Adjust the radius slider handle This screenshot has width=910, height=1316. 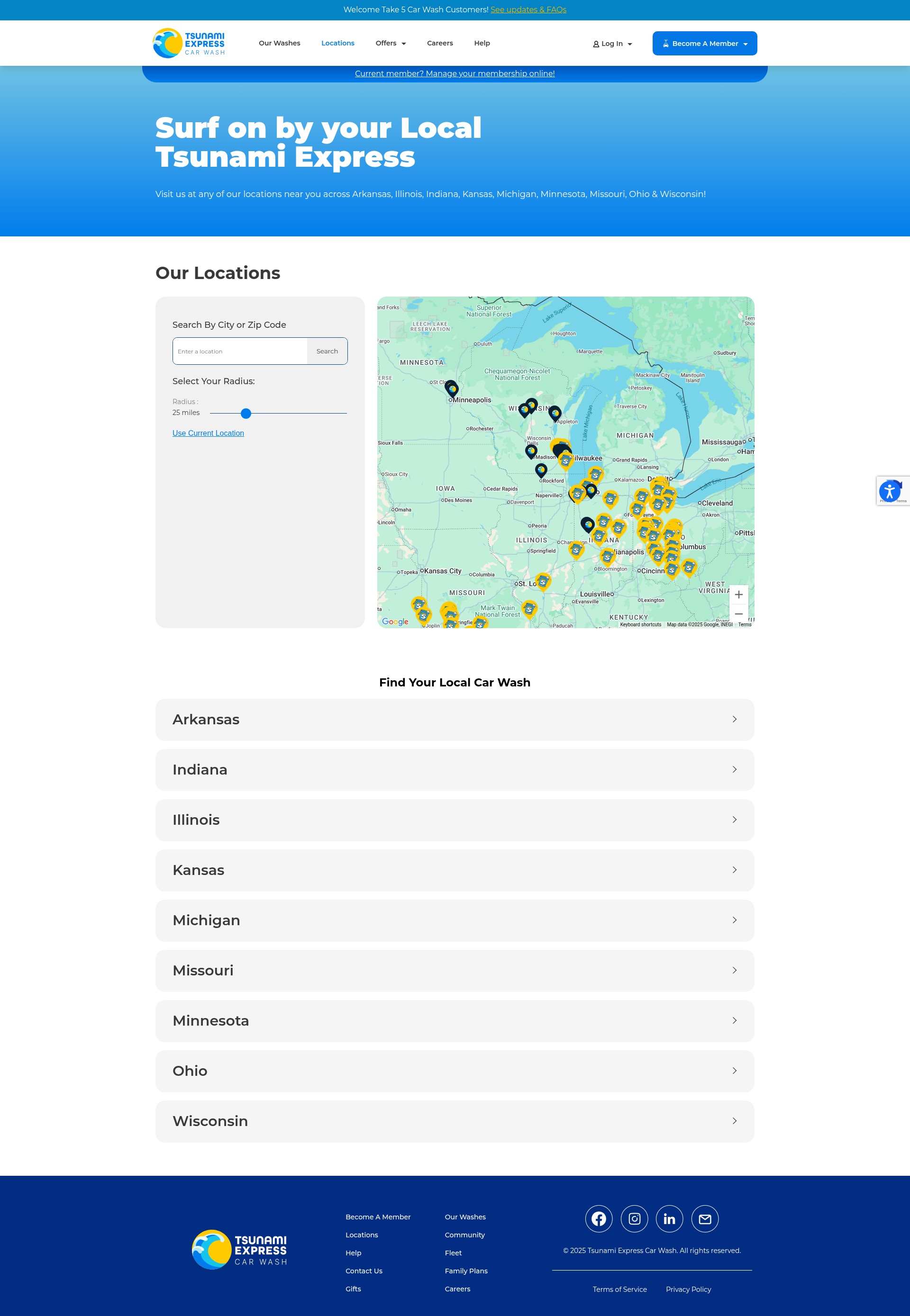[246, 413]
